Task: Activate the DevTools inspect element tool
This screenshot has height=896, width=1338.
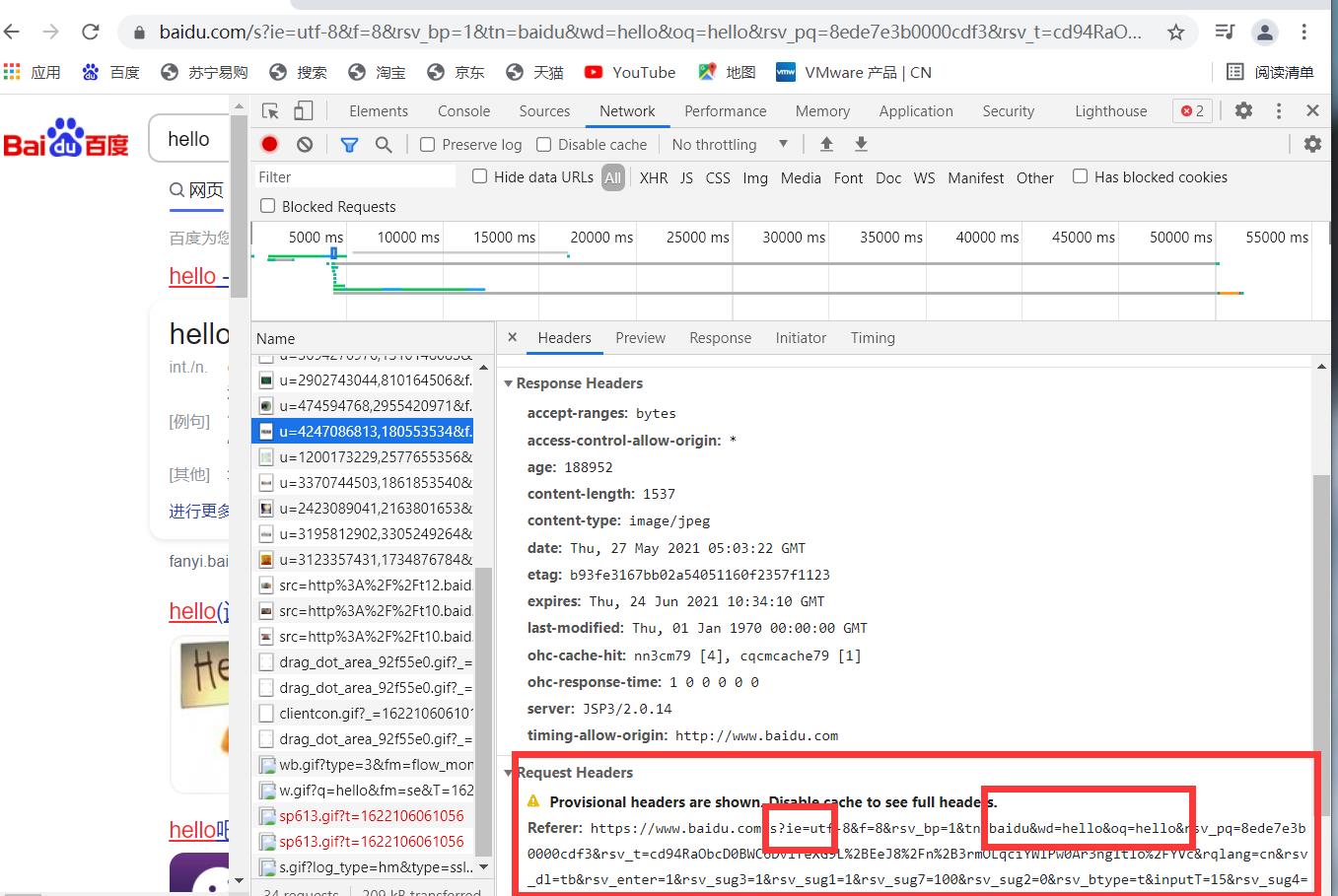Action: click(x=270, y=110)
